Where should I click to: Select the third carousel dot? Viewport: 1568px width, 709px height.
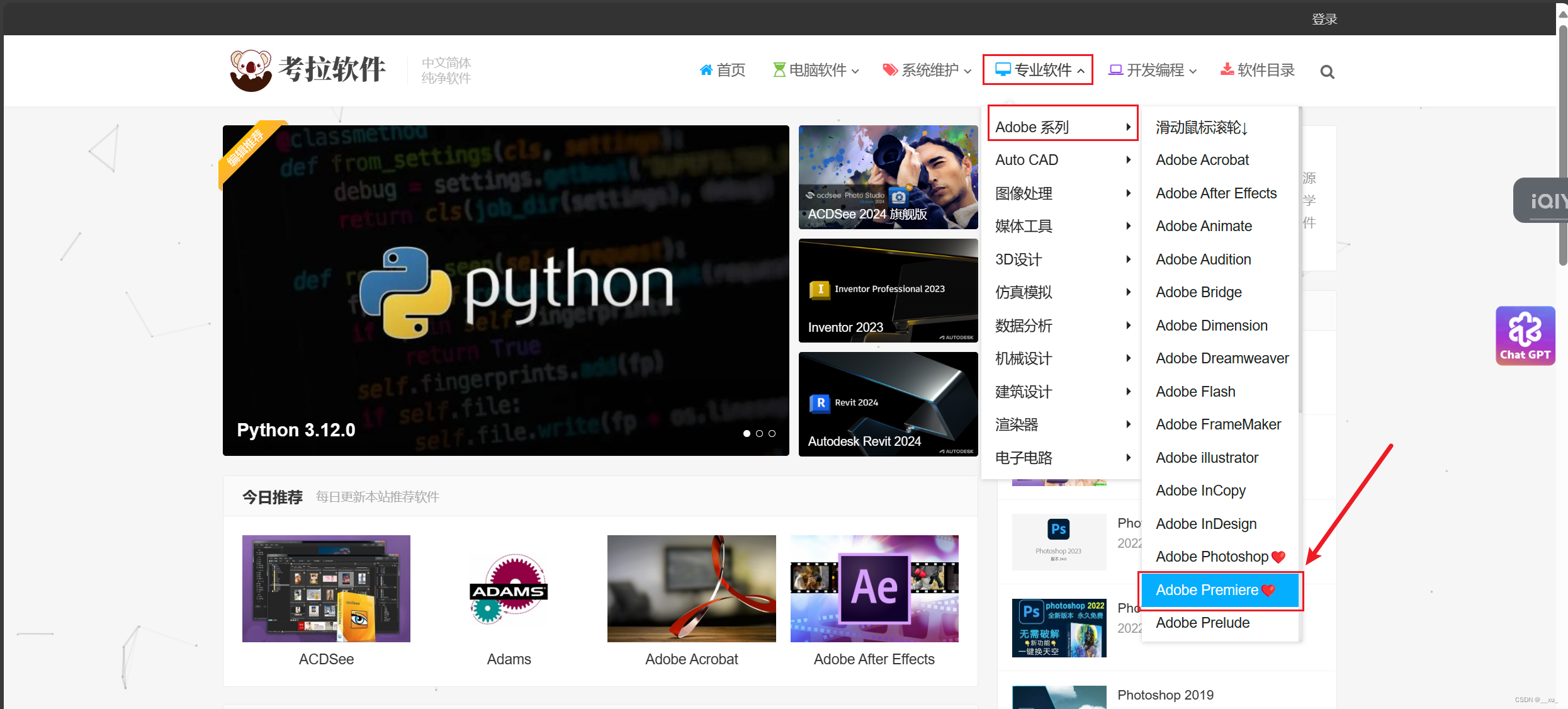click(x=772, y=433)
